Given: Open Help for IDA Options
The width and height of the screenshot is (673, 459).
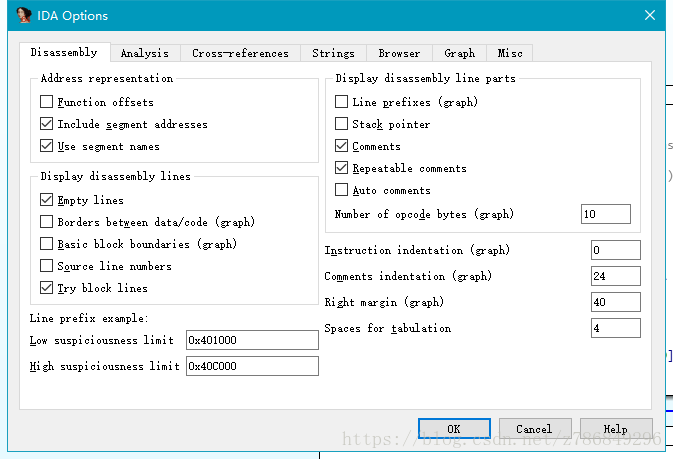Looking at the screenshot, I should 616,429.
